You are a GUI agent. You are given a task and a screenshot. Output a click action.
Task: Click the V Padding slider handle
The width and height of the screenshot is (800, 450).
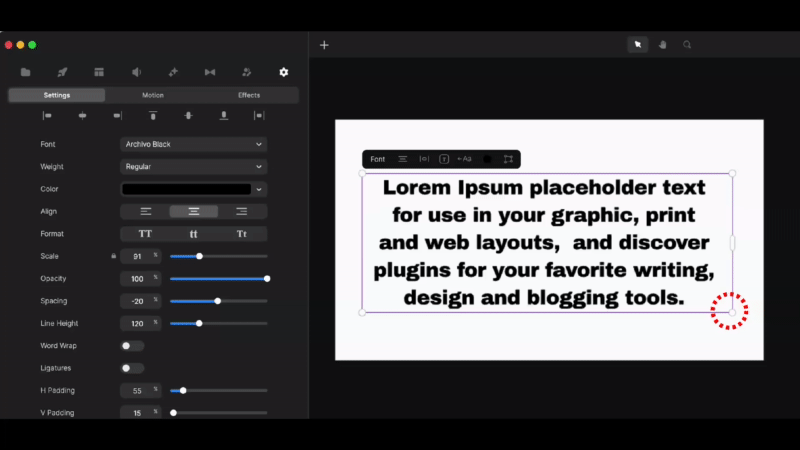(x=173, y=413)
